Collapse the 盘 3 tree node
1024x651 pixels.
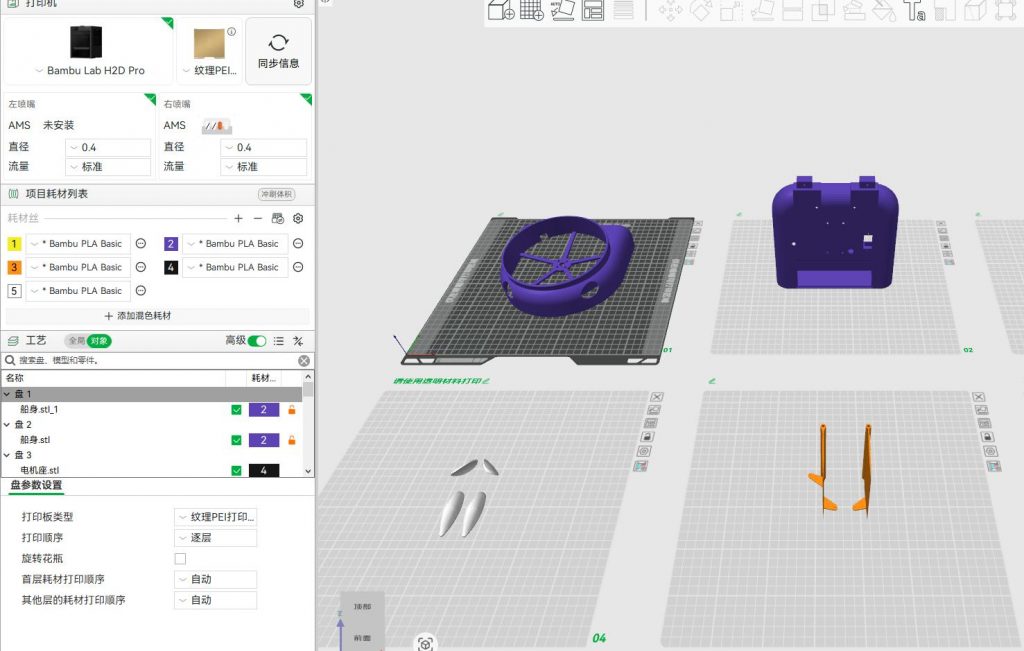7,455
